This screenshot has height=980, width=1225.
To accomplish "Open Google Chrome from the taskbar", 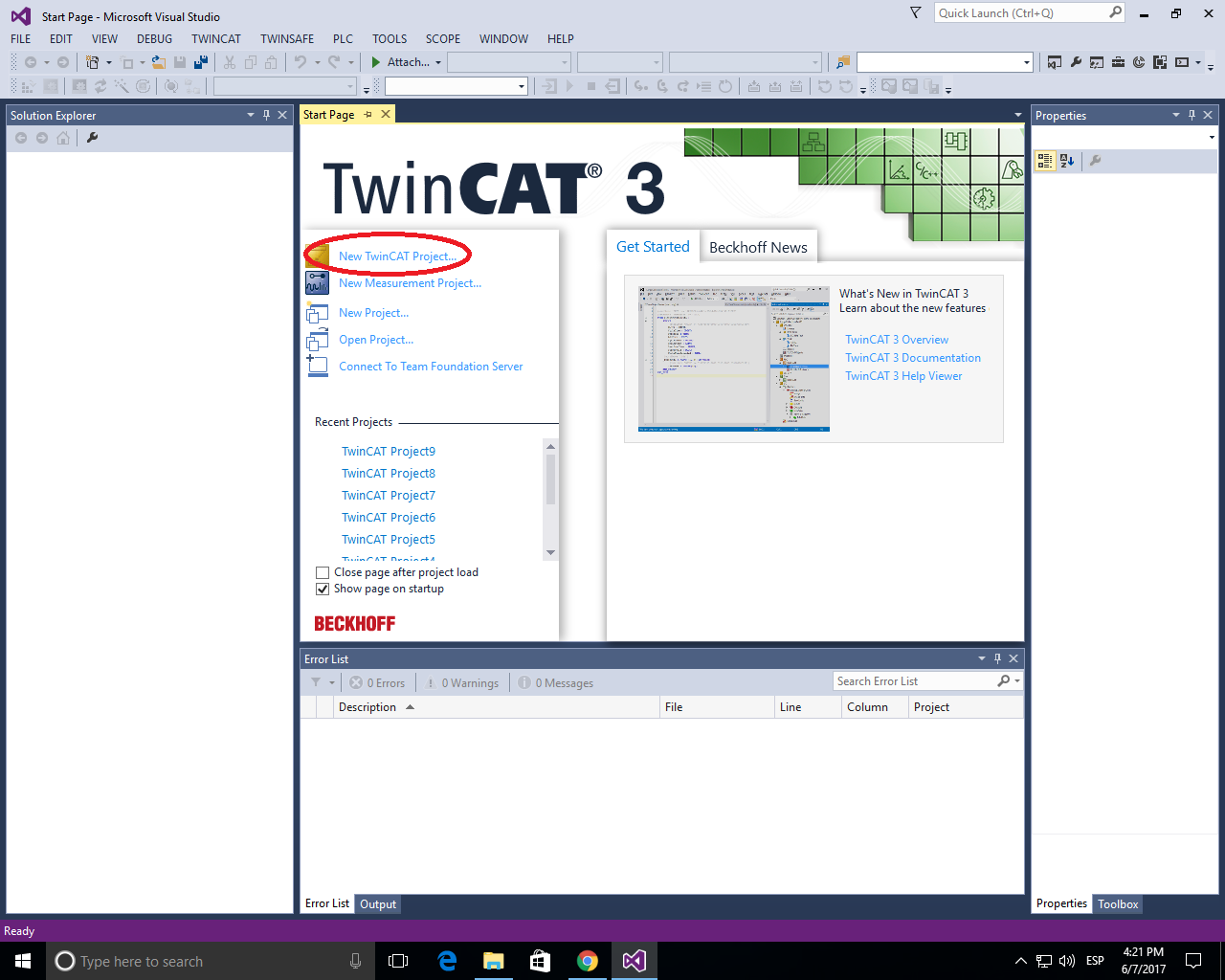I will coord(587,960).
